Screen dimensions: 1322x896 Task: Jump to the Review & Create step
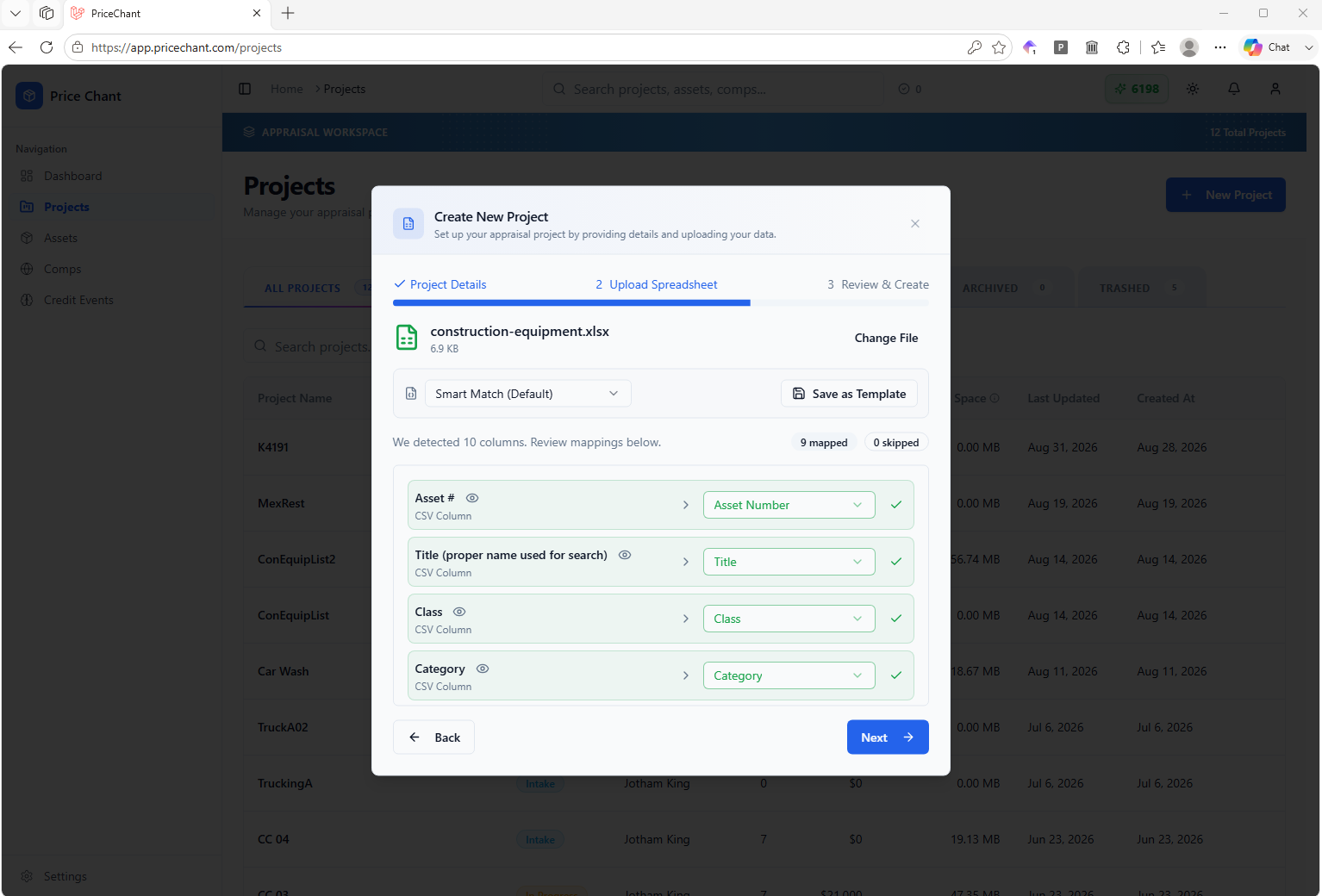tap(878, 284)
